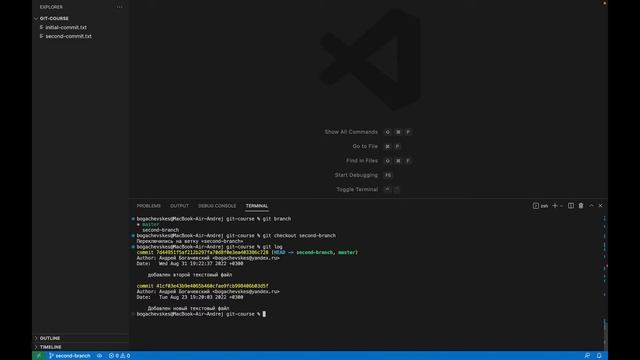The image size is (640, 360).
Task: Open the feedback icon in status bar
Action: click(587, 356)
